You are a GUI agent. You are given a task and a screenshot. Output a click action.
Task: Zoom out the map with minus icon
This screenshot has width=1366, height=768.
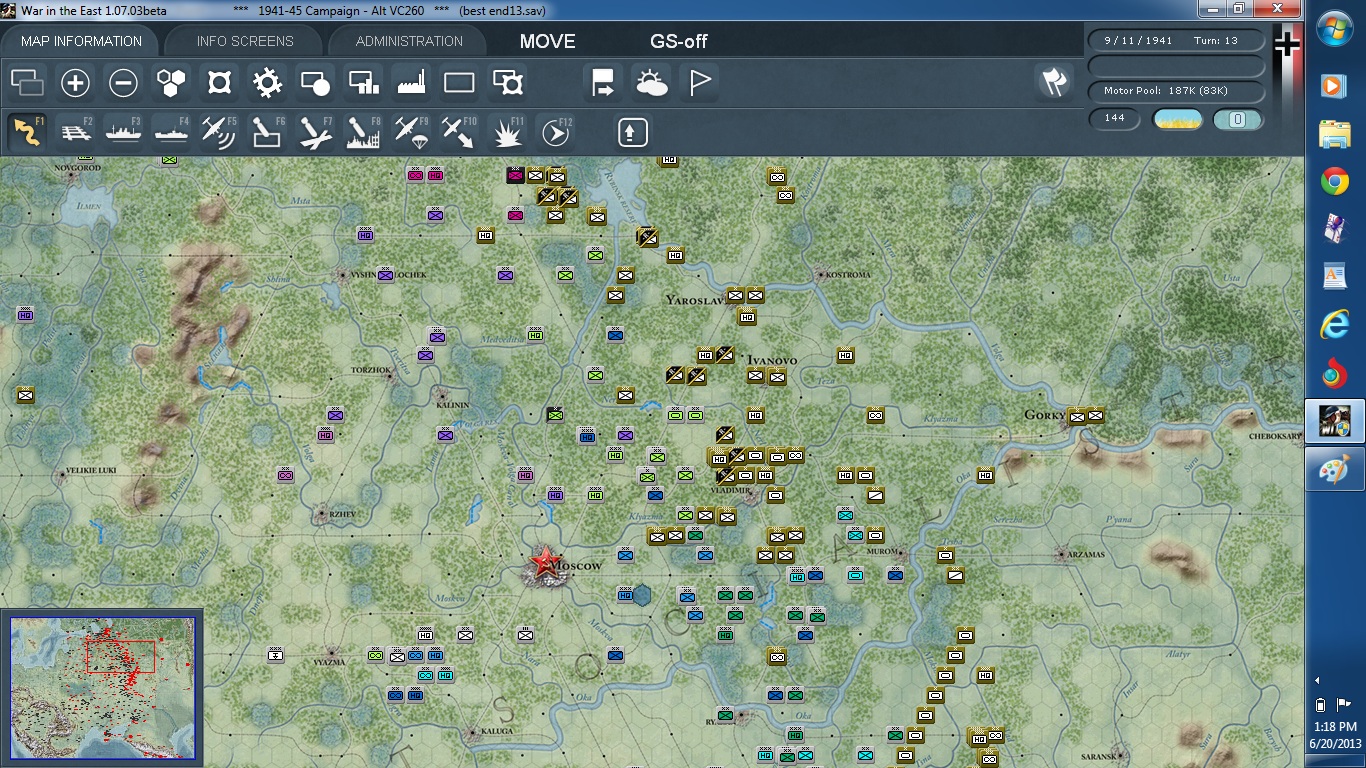pos(123,83)
